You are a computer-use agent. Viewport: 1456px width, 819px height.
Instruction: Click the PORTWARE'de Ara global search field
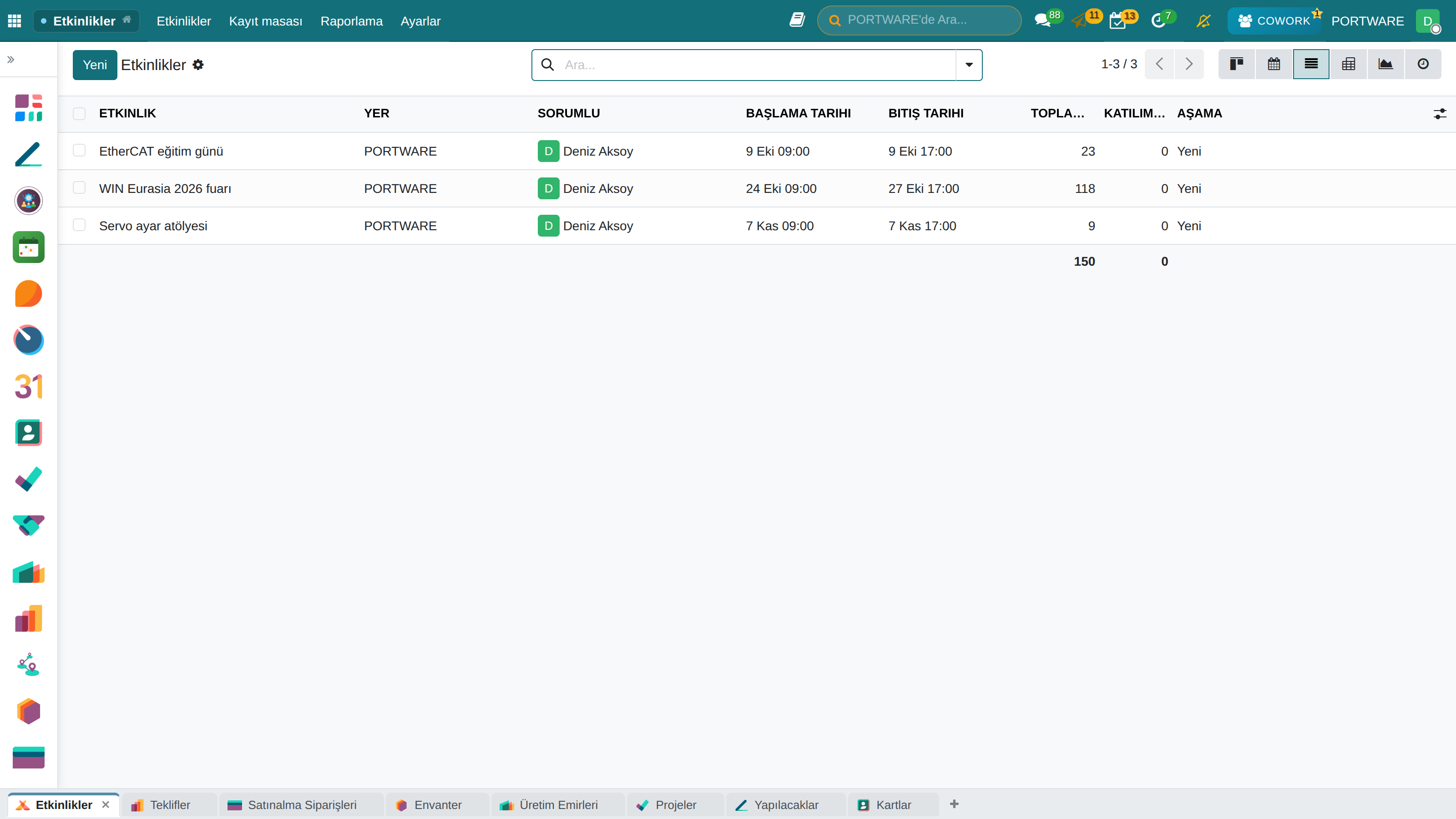[919, 20]
